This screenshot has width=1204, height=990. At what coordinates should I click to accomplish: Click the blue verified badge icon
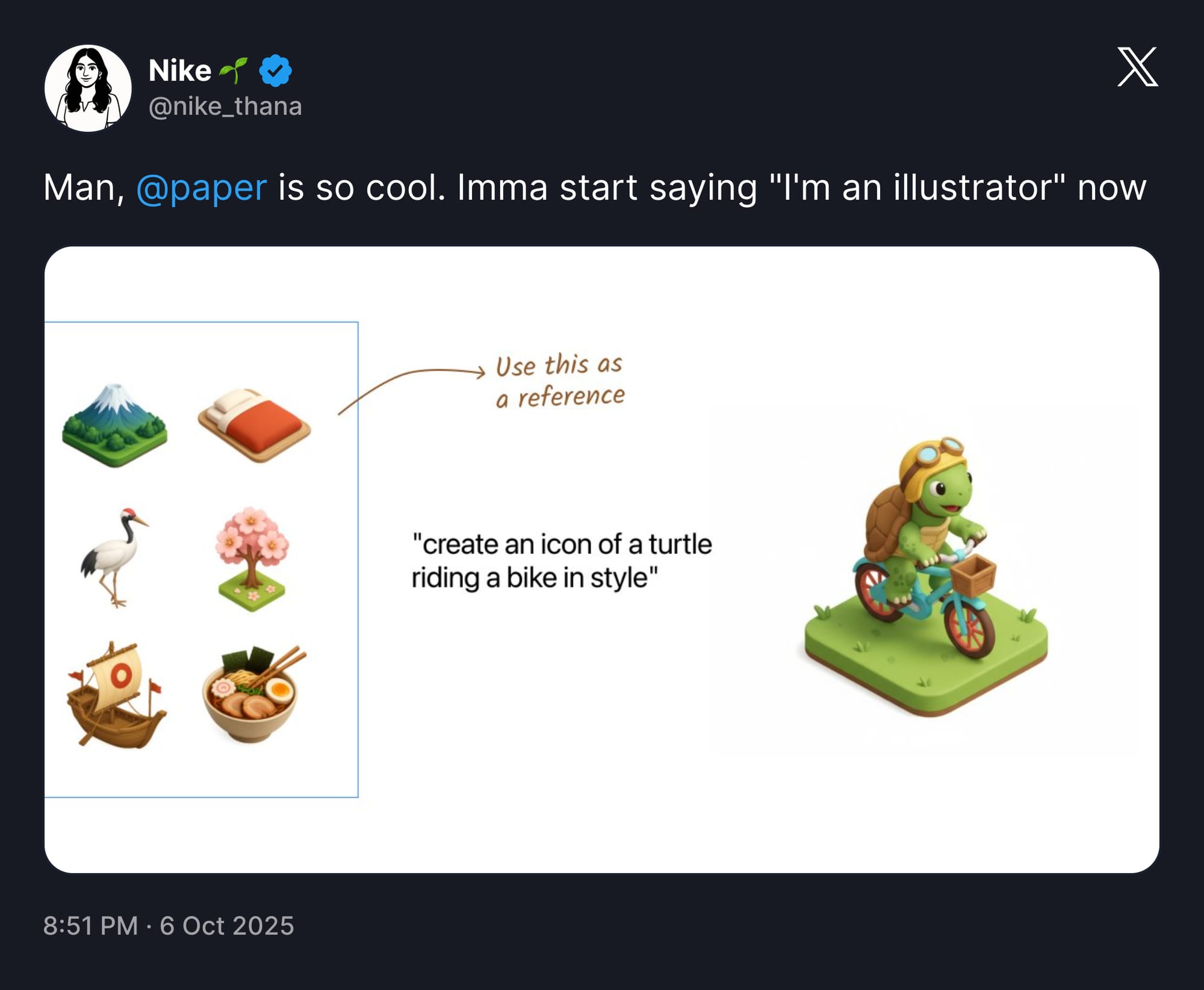(x=275, y=70)
